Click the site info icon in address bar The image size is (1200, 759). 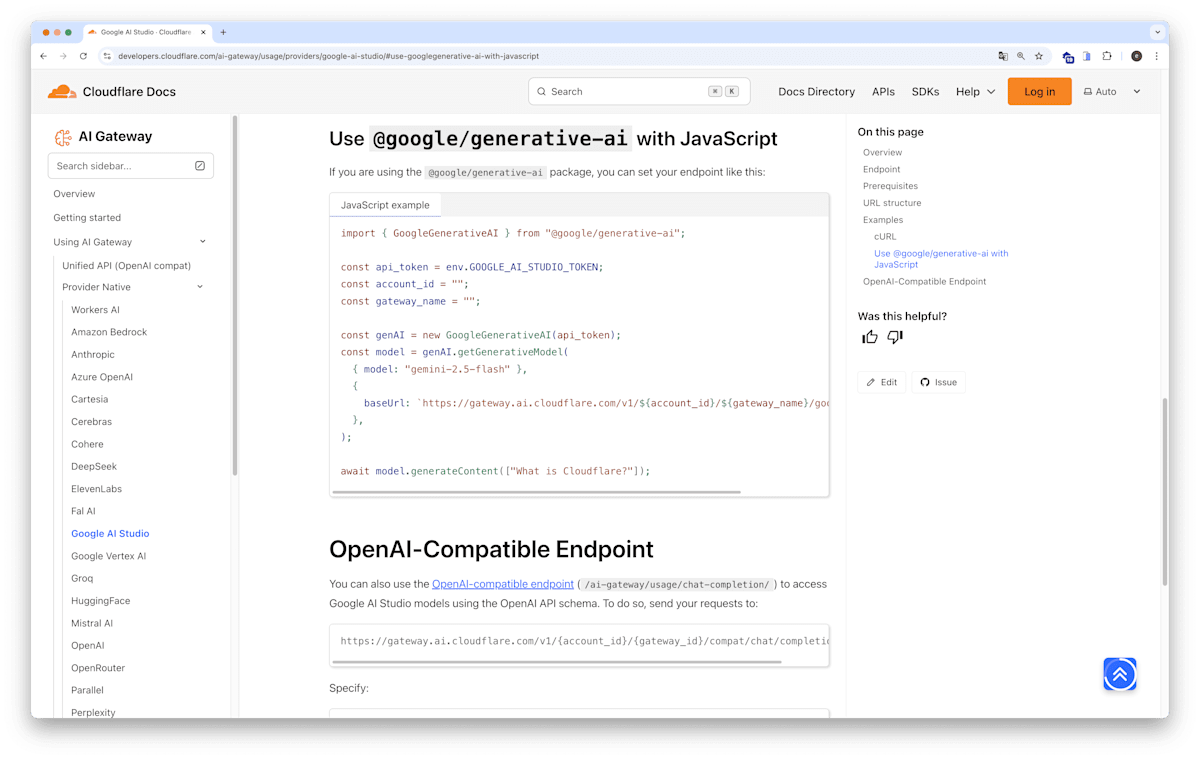[108, 56]
